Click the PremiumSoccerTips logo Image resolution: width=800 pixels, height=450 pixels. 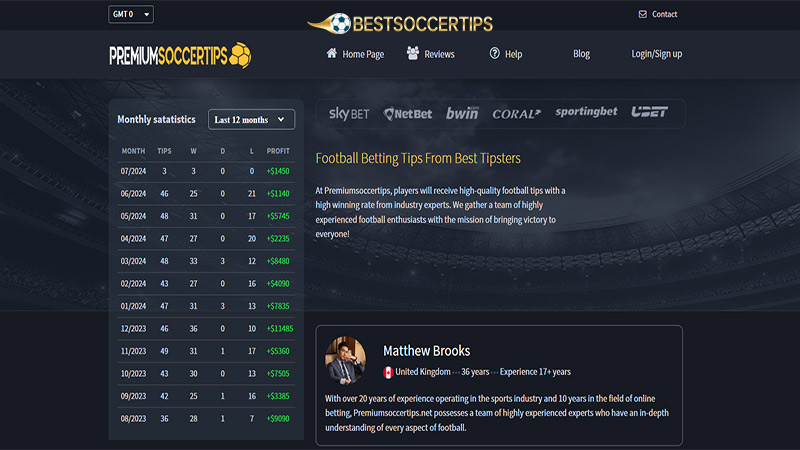point(180,55)
